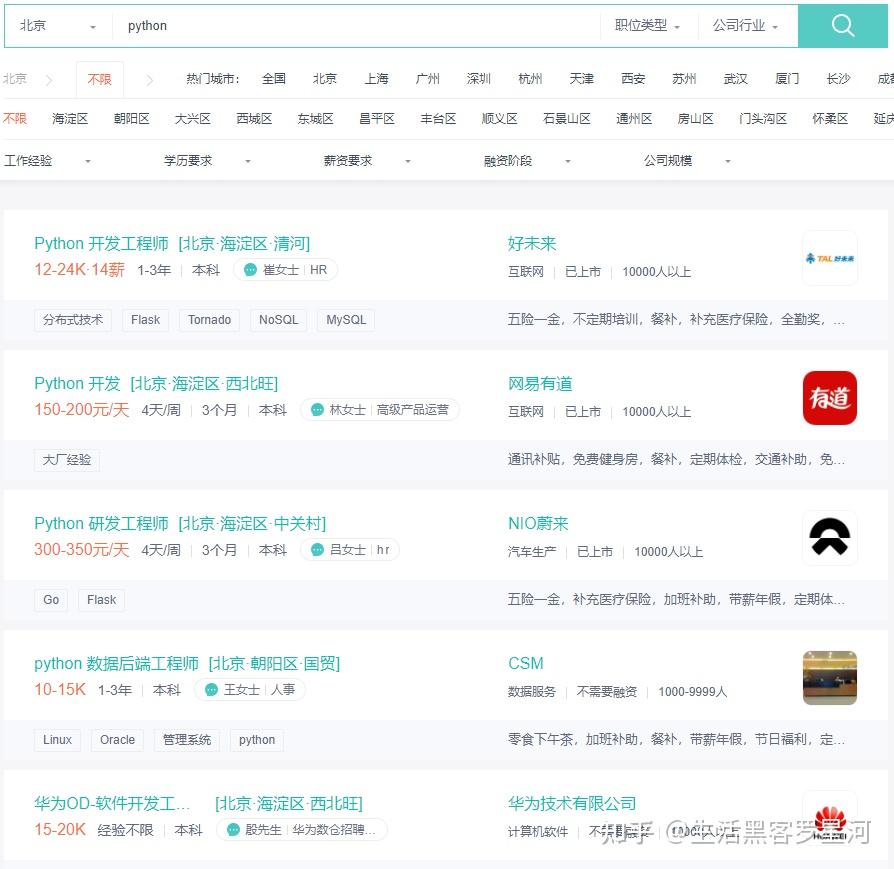
Task: Select the 不限 tab in city breadcrumb
Action: [99, 79]
